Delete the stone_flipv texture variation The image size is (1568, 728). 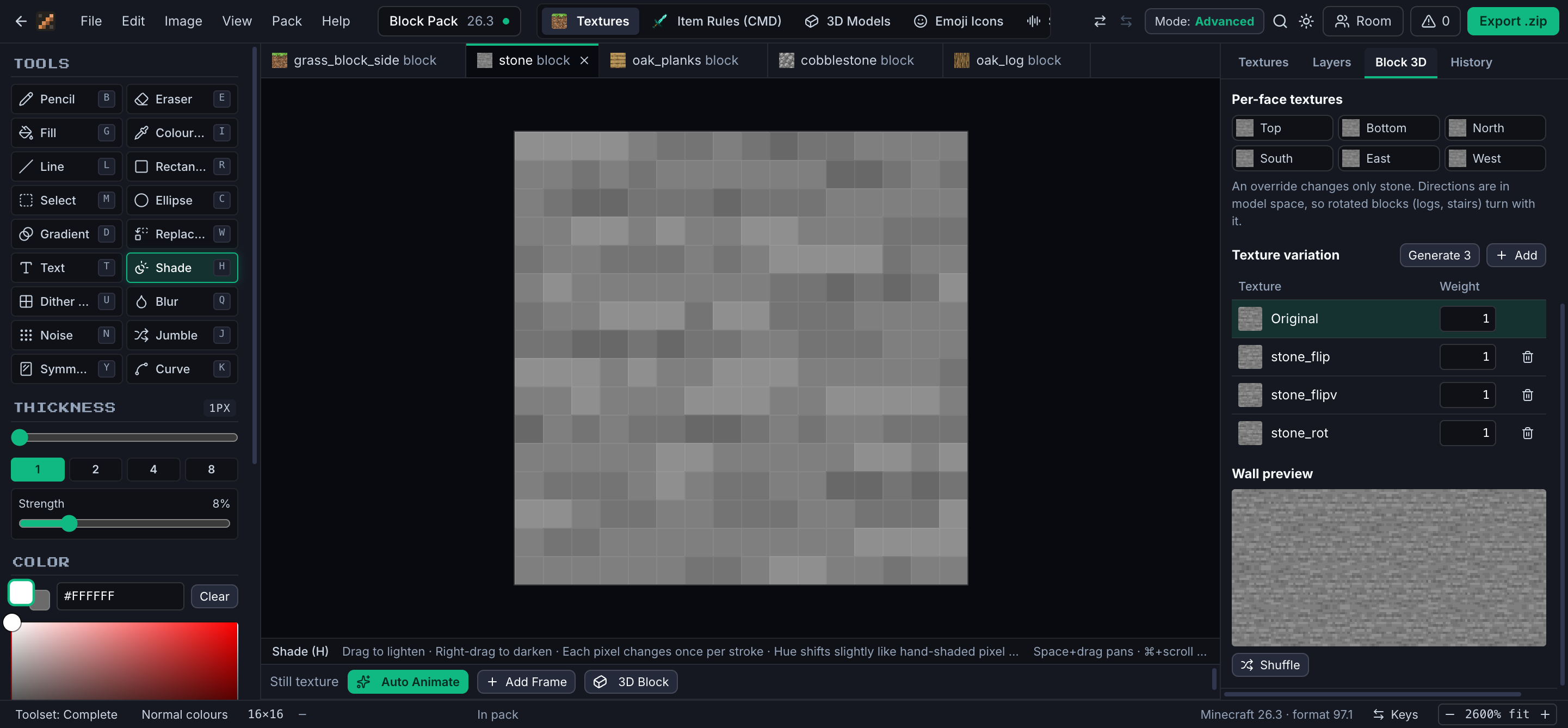point(1527,395)
